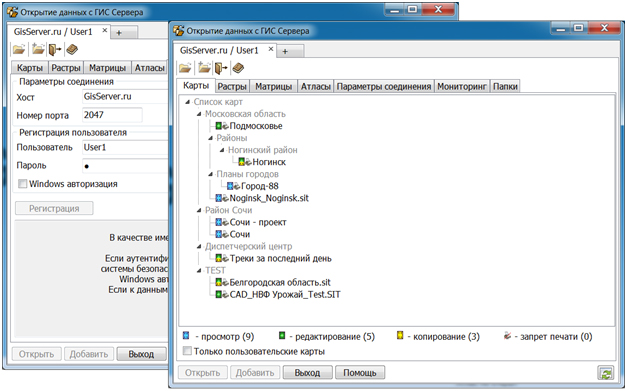Click the book icon in back window toolbar

coord(72,50)
